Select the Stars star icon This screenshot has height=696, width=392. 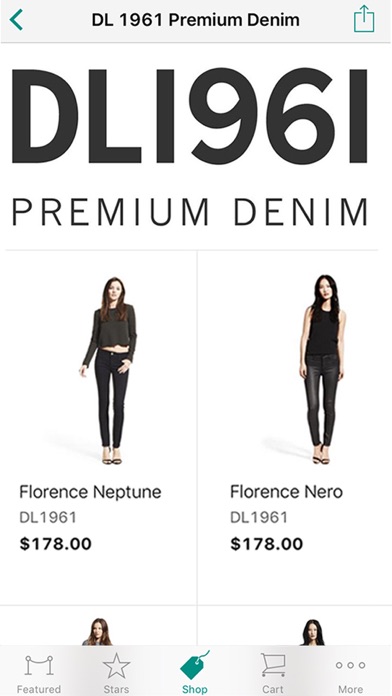click(116, 666)
